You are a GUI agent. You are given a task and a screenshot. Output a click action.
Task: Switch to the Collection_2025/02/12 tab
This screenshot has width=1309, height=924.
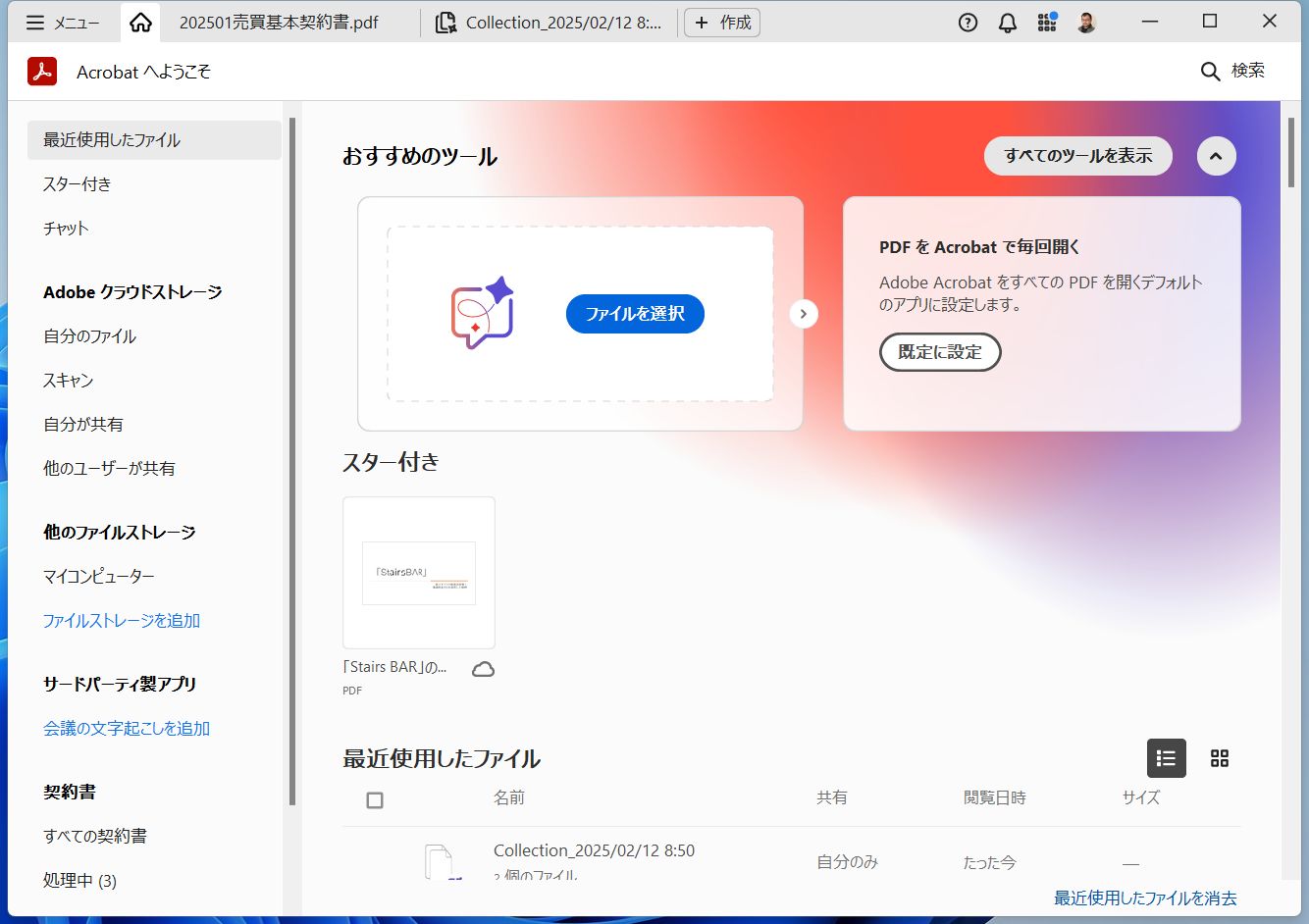coord(550,23)
